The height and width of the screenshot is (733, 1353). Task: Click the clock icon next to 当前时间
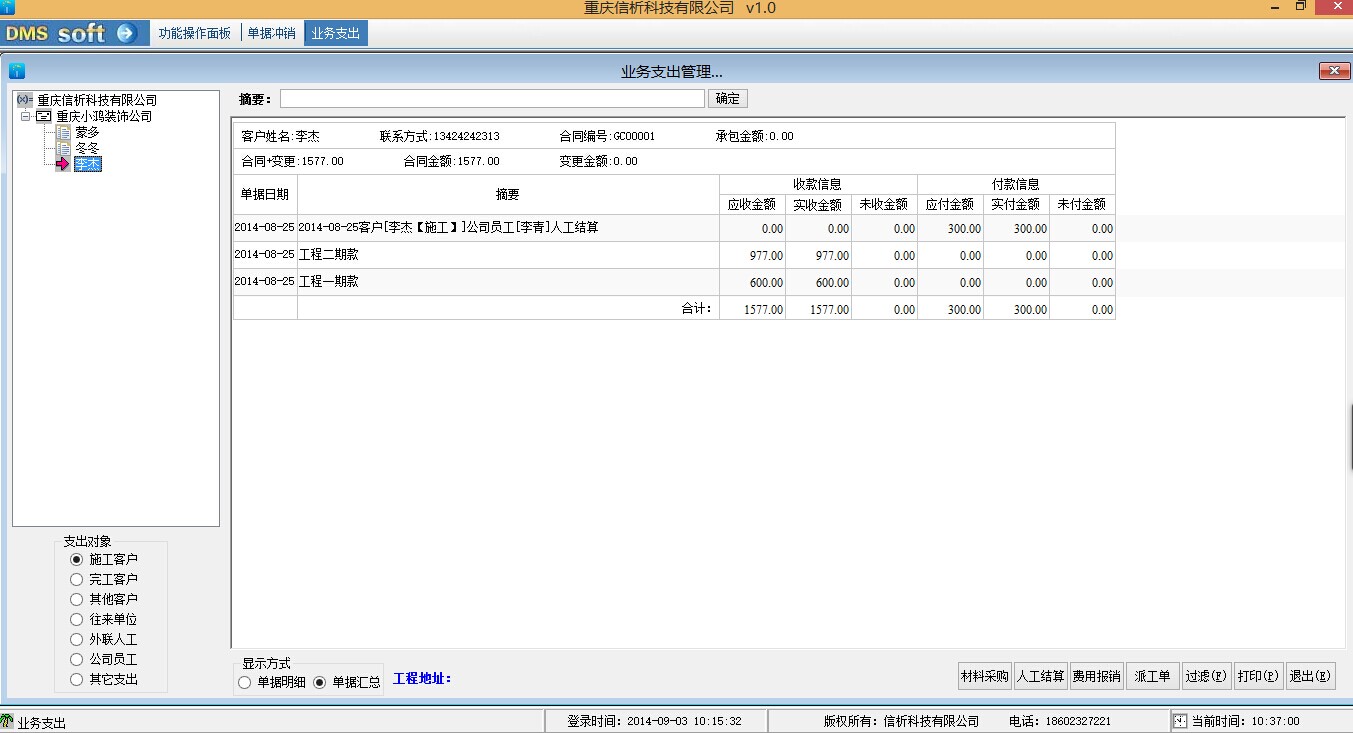[x=1180, y=721]
